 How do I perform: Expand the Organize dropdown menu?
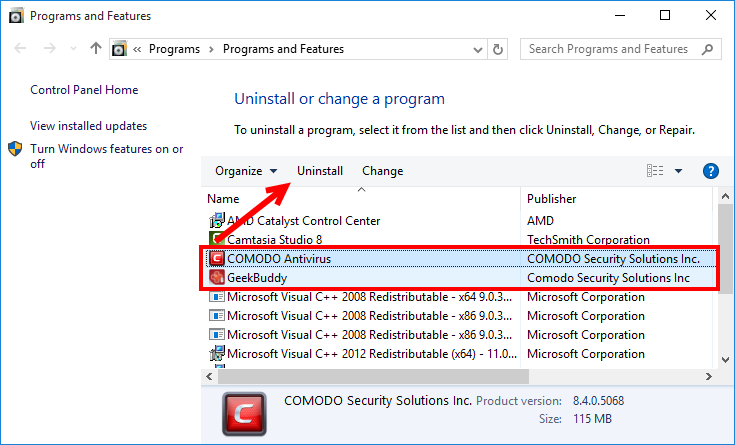[x=246, y=171]
